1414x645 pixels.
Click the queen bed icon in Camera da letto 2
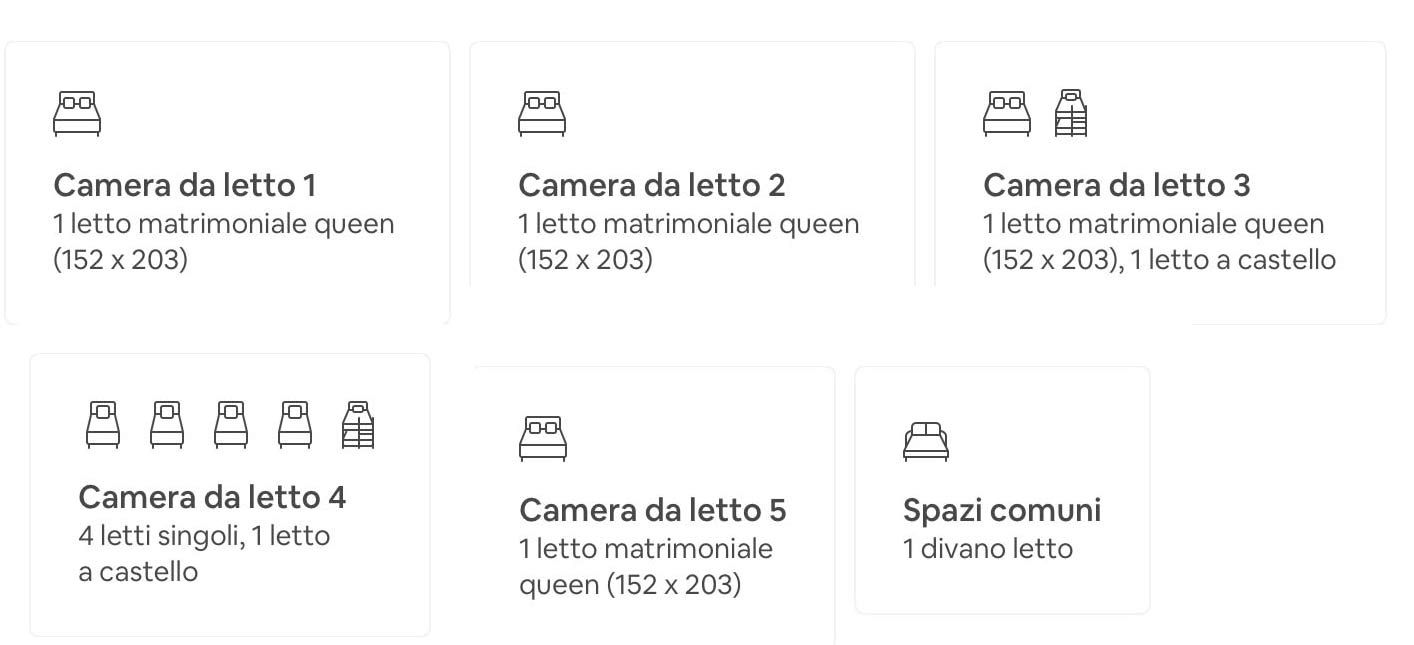click(542, 113)
